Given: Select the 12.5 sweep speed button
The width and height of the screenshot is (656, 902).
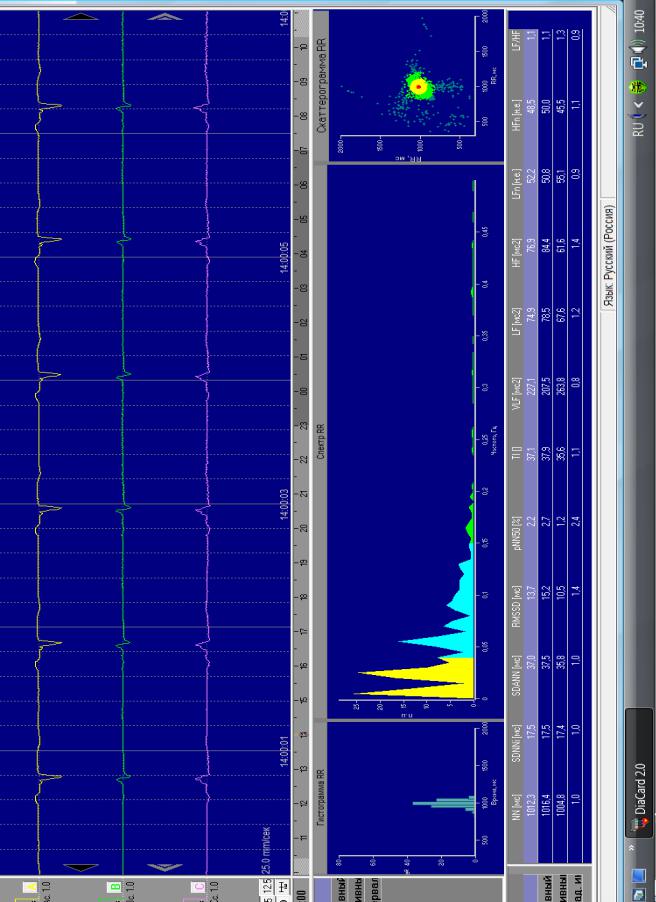Looking at the screenshot, I should coord(267,886).
